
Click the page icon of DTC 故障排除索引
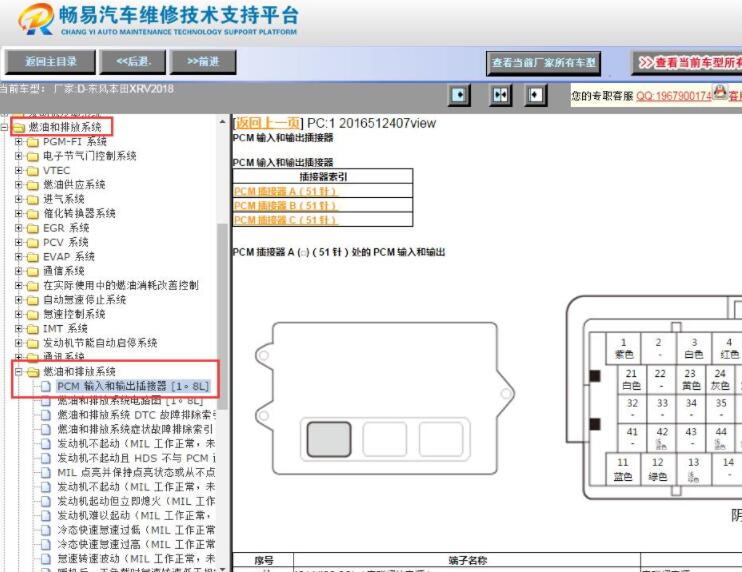tap(45, 415)
